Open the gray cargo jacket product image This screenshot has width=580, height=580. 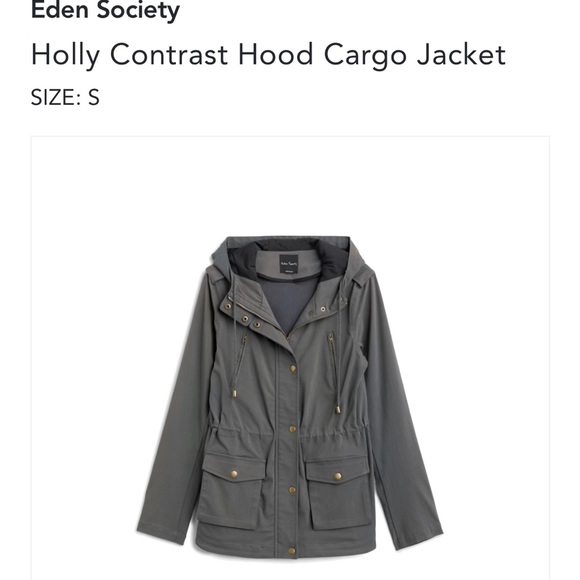click(290, 398)
